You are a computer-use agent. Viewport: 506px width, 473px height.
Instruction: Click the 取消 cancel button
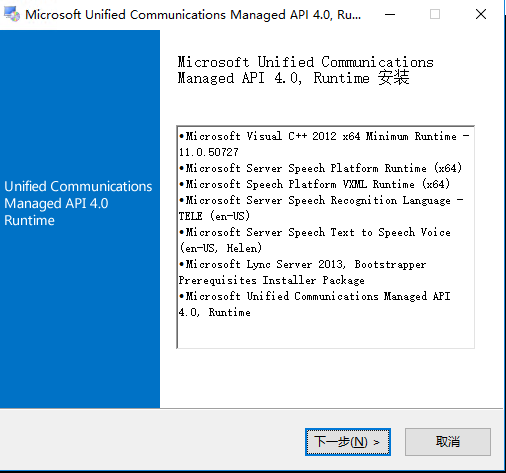pos(448,442)
